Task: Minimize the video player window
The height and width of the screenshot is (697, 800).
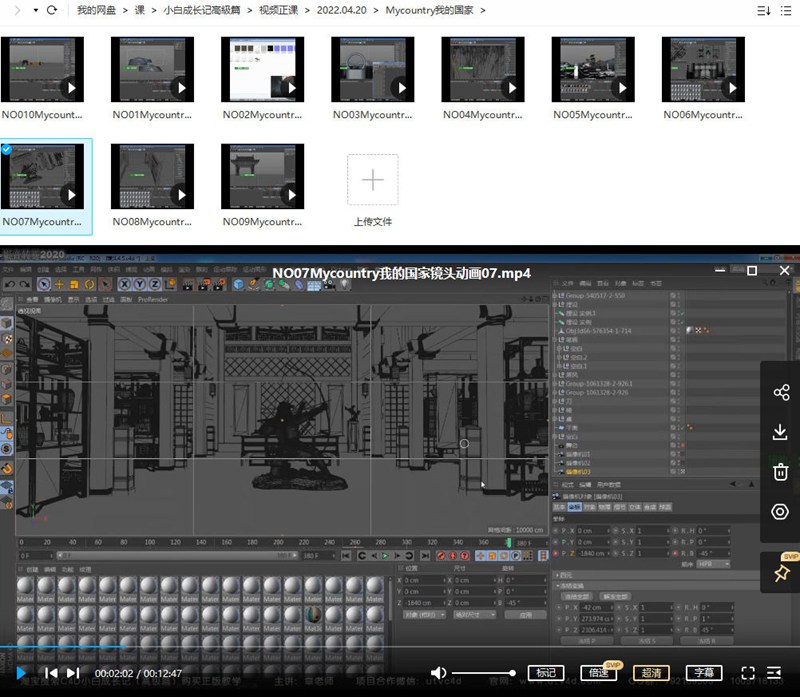Action: coord(720,270)
